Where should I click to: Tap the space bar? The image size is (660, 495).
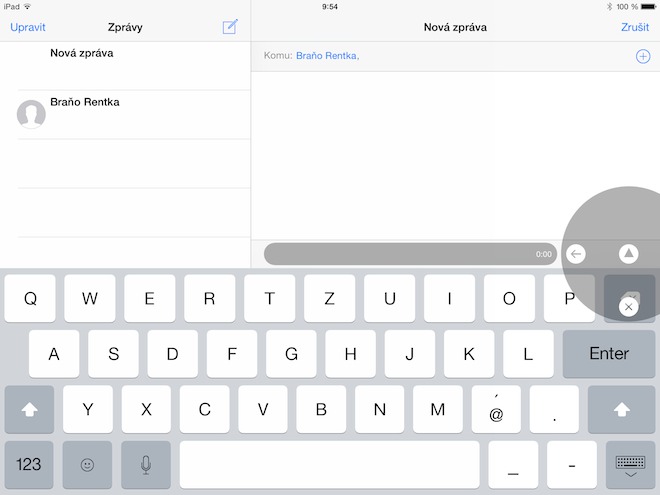[330, 465]
